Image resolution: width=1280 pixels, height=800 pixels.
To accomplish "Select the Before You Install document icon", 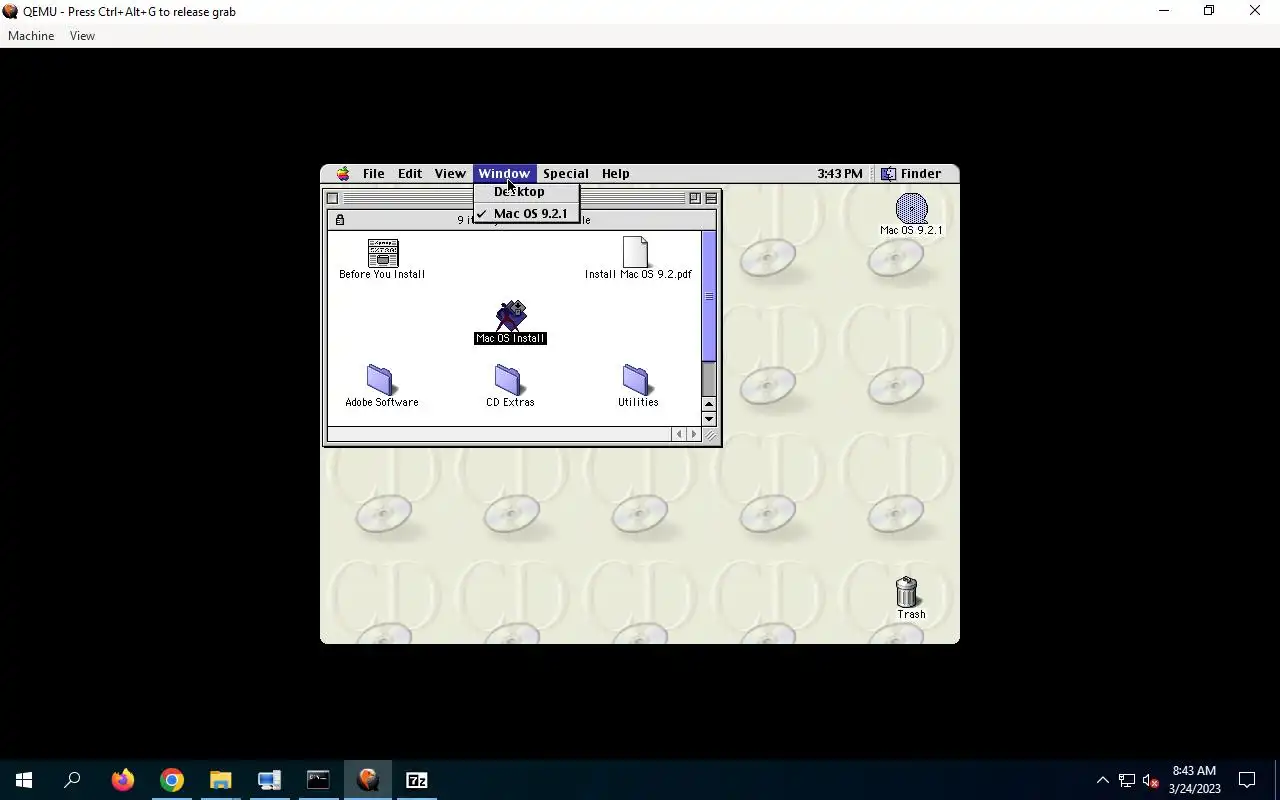I will (x=383, y=253).
